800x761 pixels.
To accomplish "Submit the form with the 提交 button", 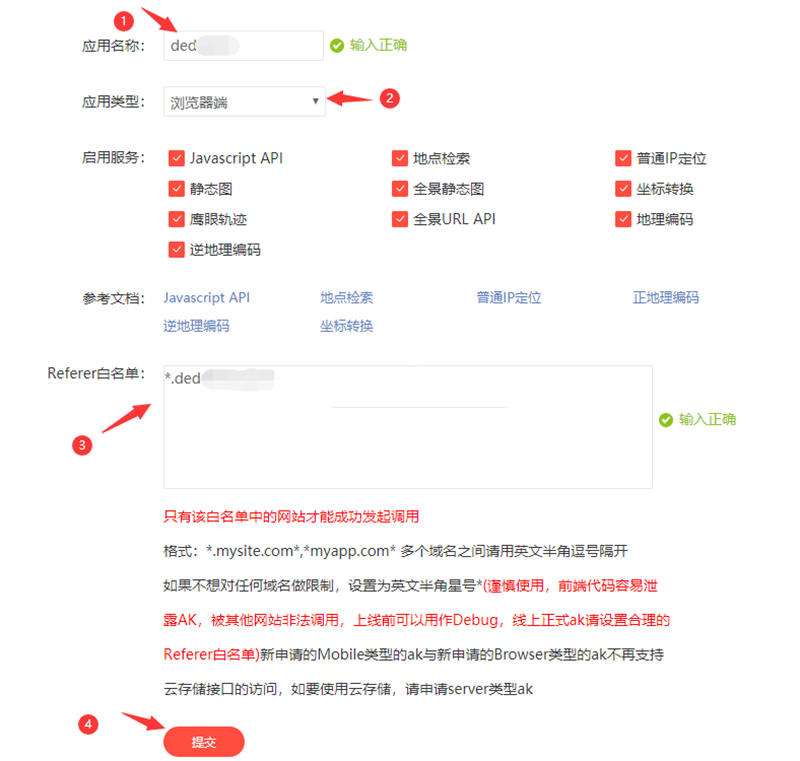I will (204, 742).
